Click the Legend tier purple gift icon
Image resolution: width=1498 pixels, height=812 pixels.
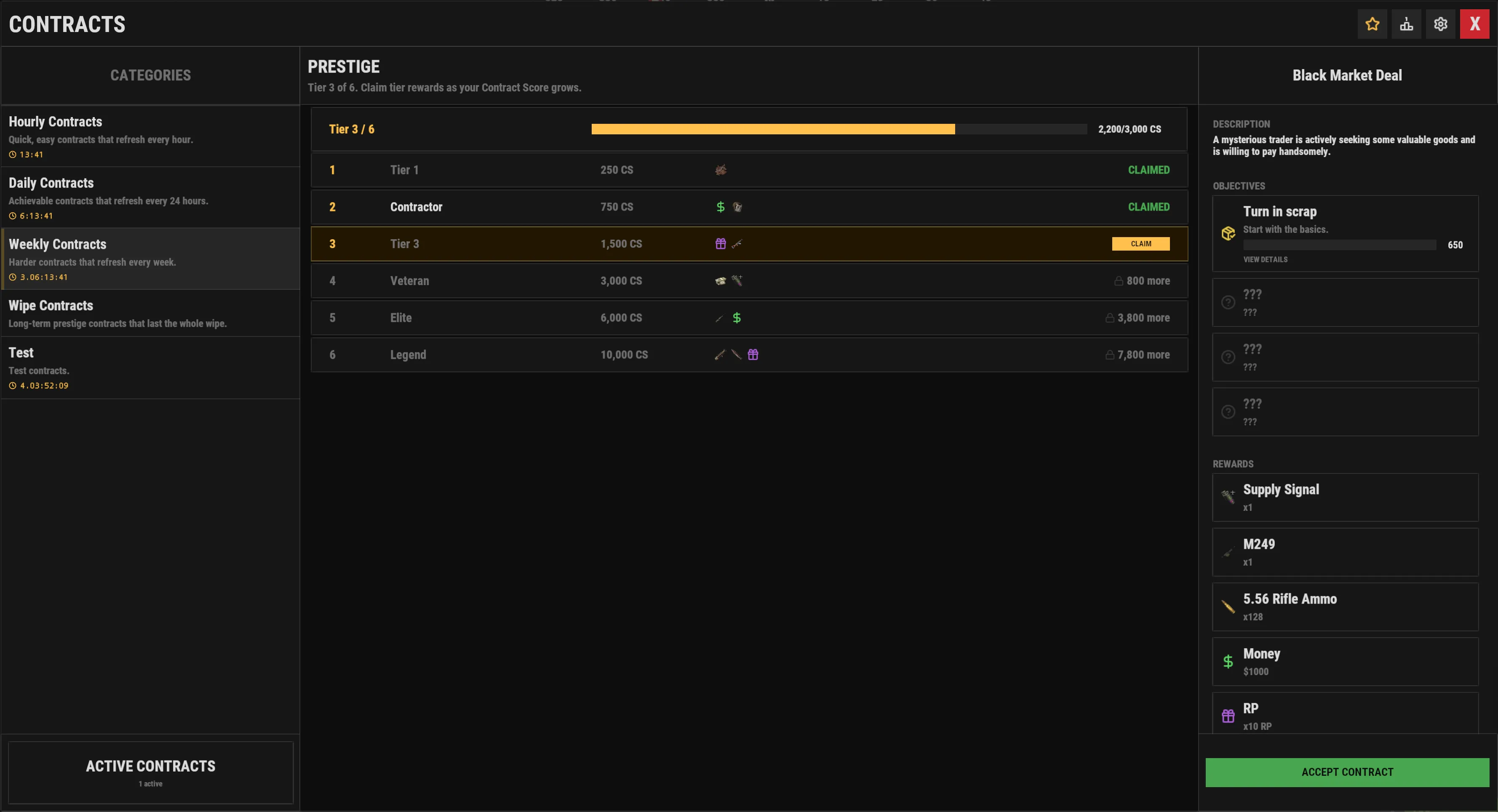pyautogui.click(x=753, y=354)
